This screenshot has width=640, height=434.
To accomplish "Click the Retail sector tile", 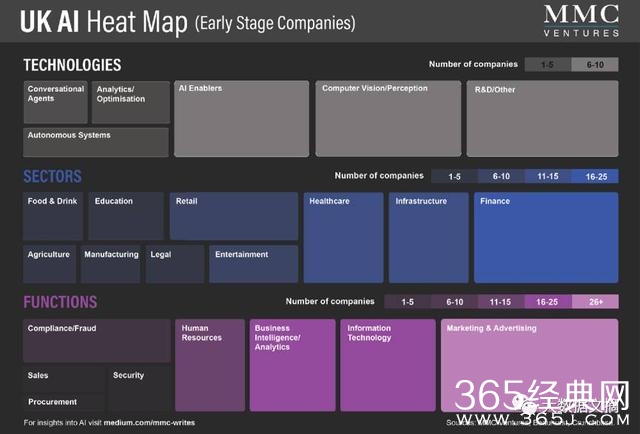I will tap(233, 216).
